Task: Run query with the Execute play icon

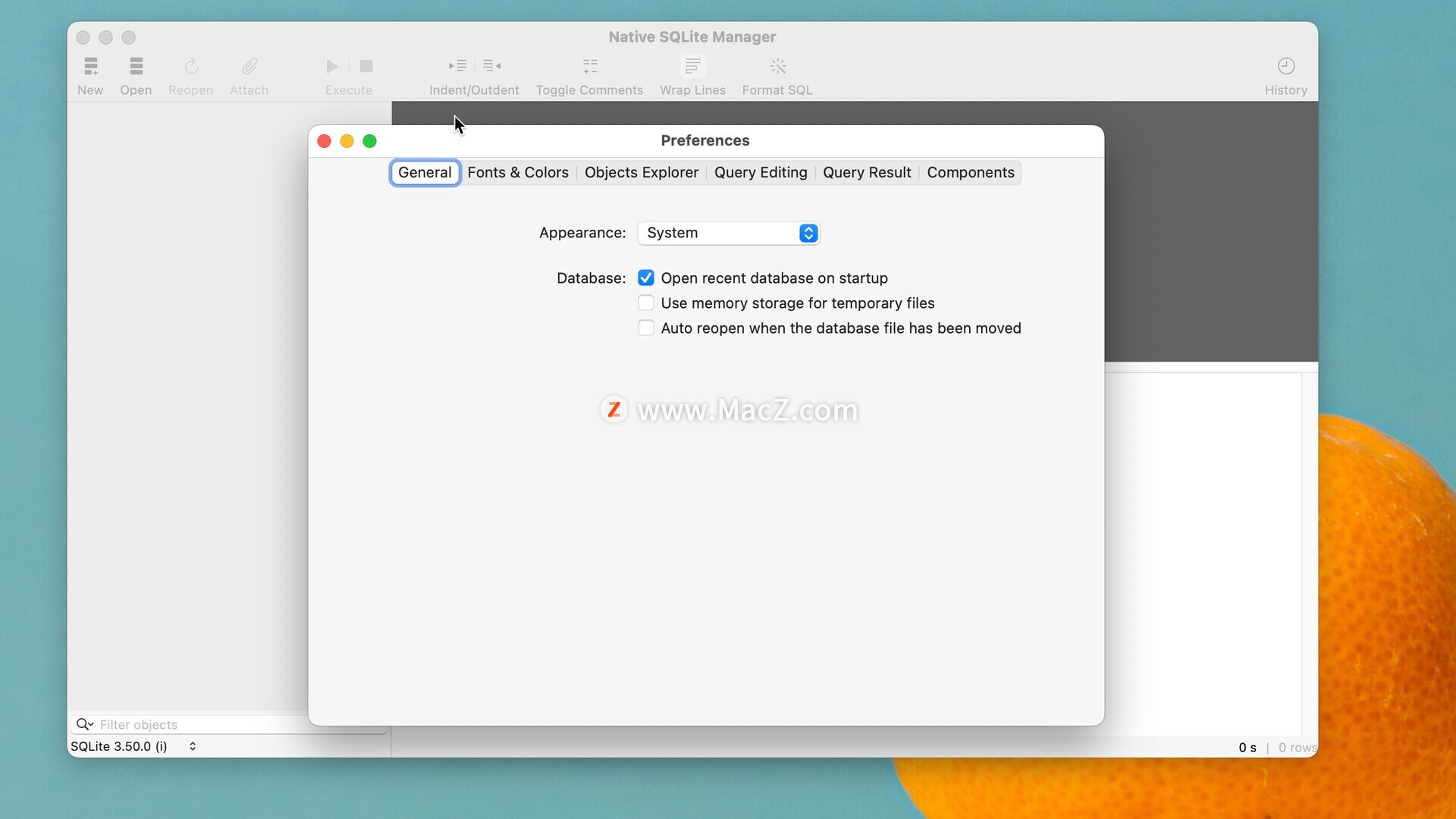Action: pyautogui.click(x=332, y=67)
